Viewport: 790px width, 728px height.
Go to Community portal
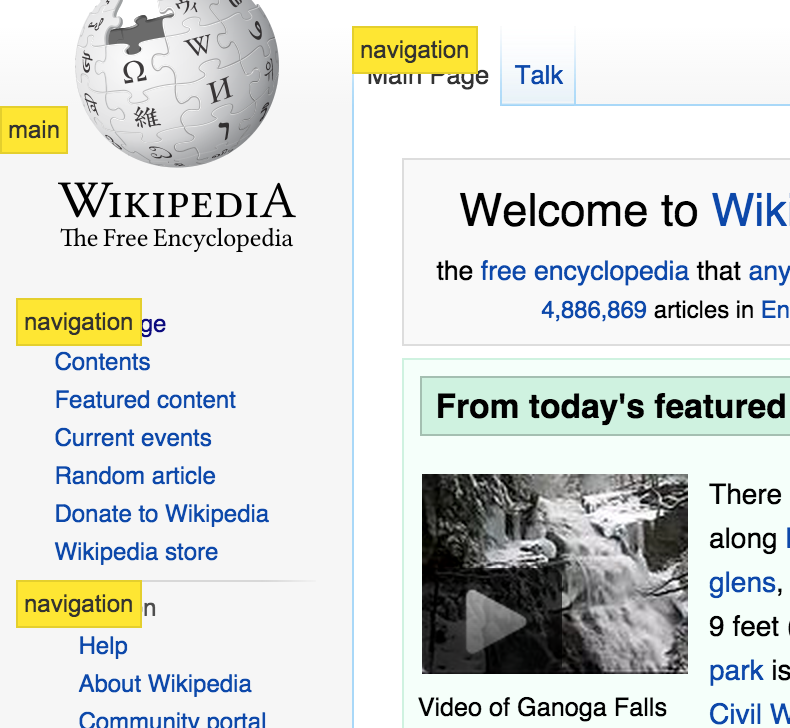[x=172, y=719]
